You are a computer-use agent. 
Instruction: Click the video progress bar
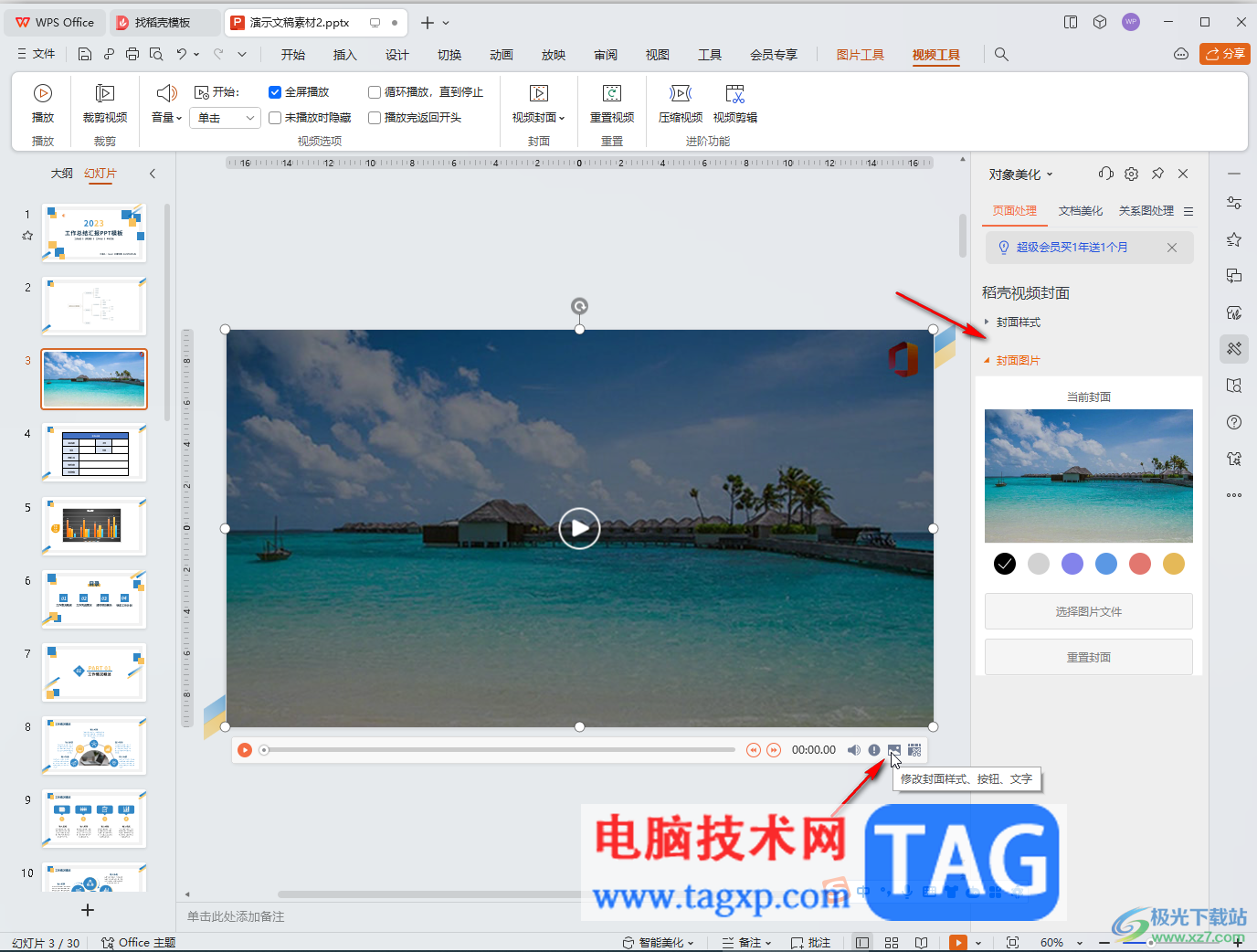pyautogui.click(x=497, y=750)
